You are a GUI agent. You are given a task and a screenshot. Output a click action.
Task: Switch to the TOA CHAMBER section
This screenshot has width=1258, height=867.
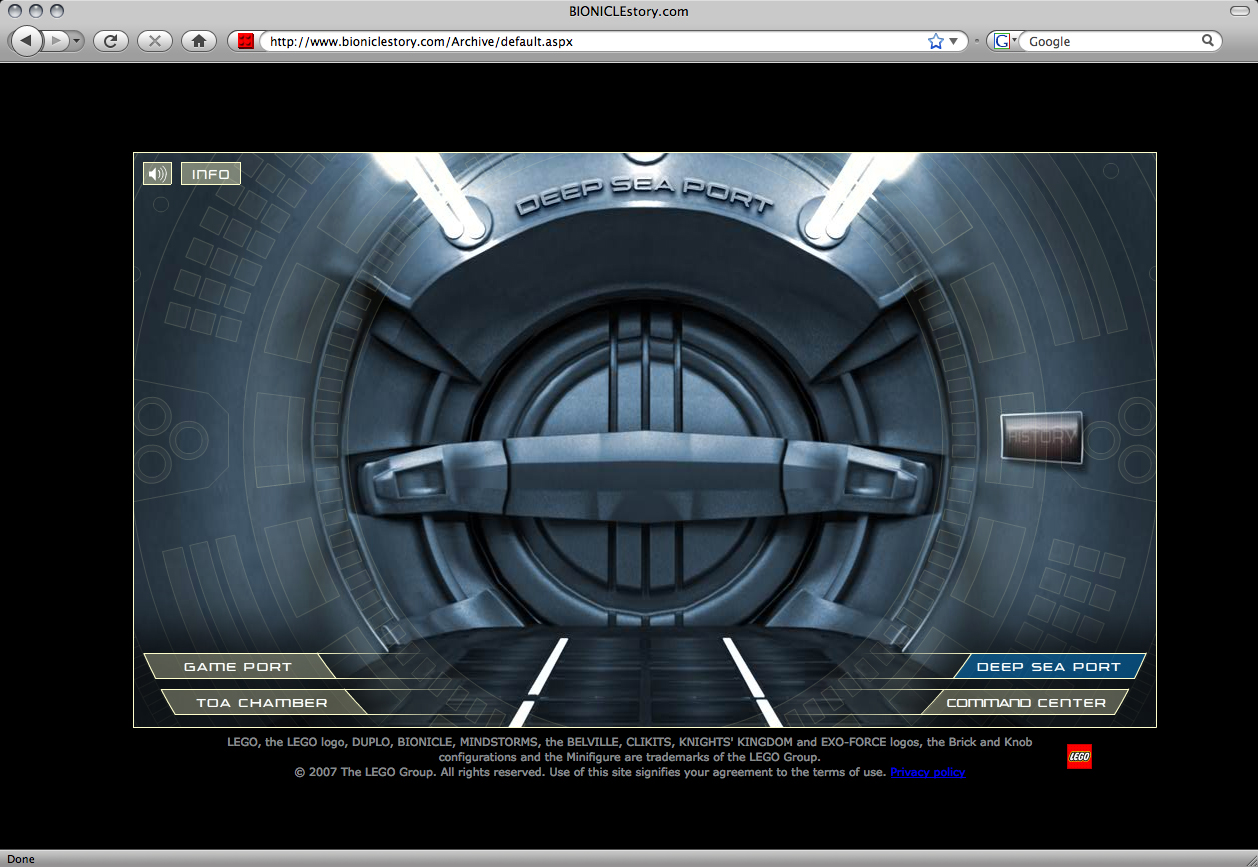tap(261, 703)
